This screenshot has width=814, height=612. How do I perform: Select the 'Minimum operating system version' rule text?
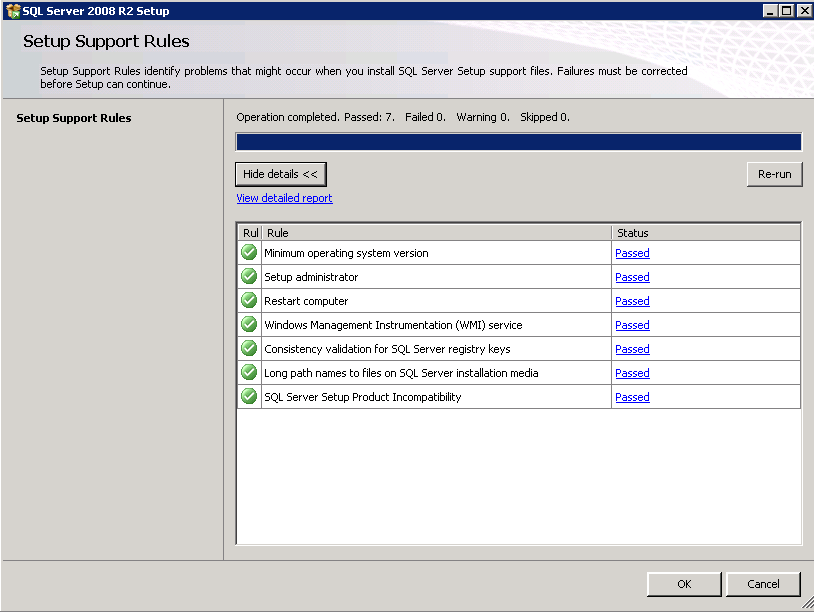point(346,253)
